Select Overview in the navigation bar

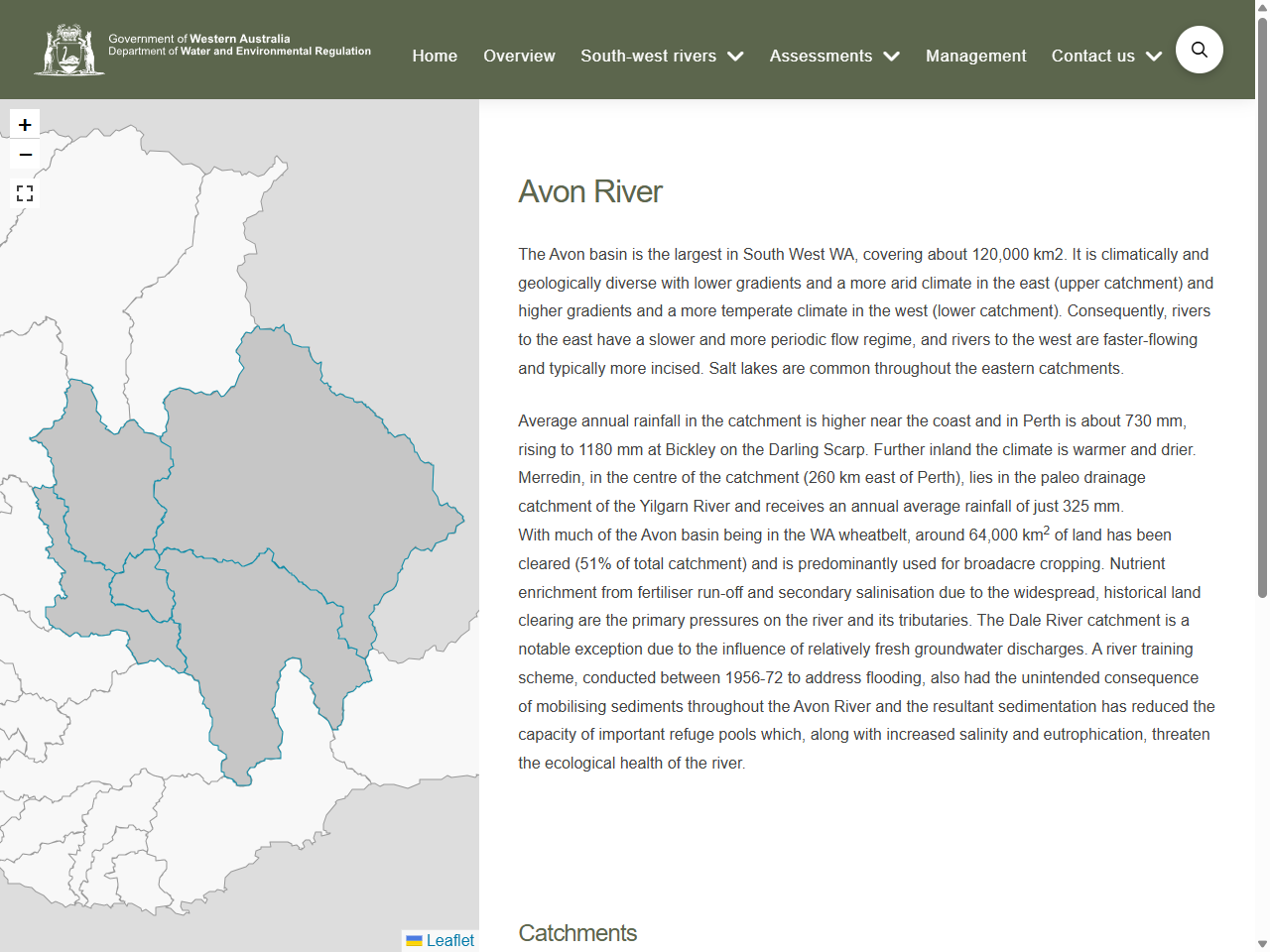[519, 57]
